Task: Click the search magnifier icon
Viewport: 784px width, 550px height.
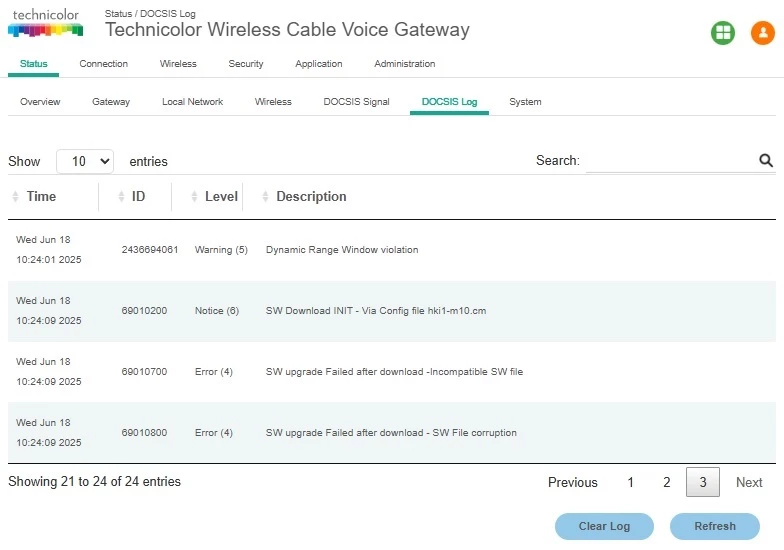Action: point(766,160)
